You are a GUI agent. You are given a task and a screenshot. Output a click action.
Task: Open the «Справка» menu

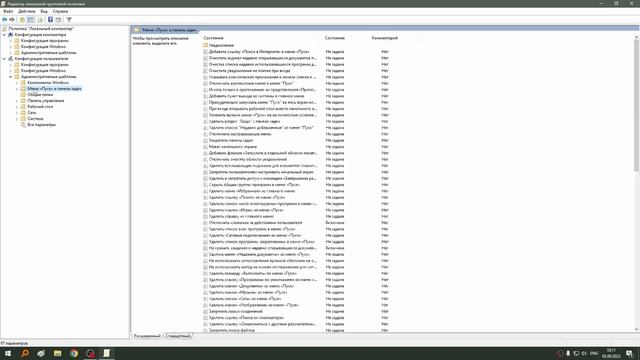coord(60,11)
